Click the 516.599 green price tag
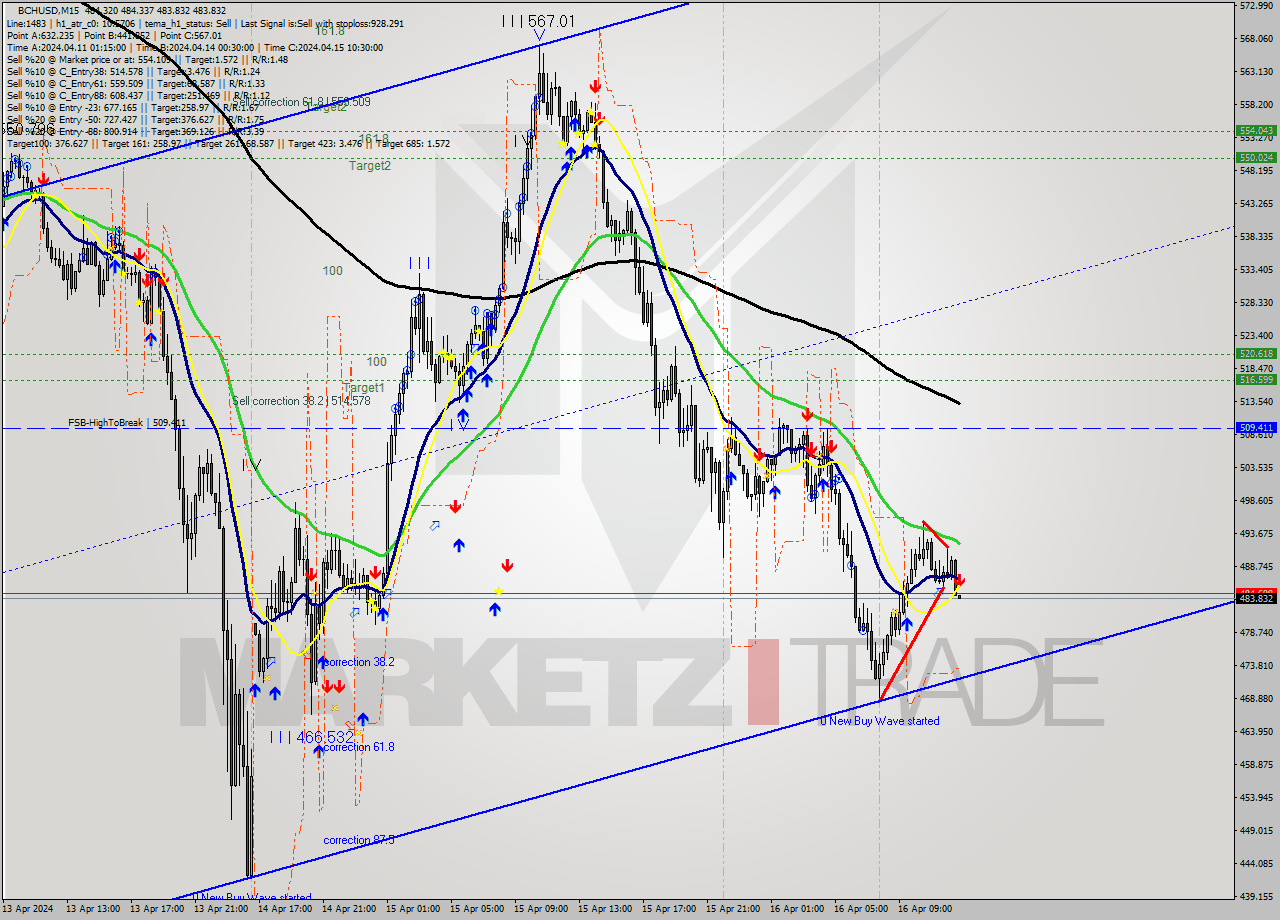Screen dimensions: 1280x920 1256,379
